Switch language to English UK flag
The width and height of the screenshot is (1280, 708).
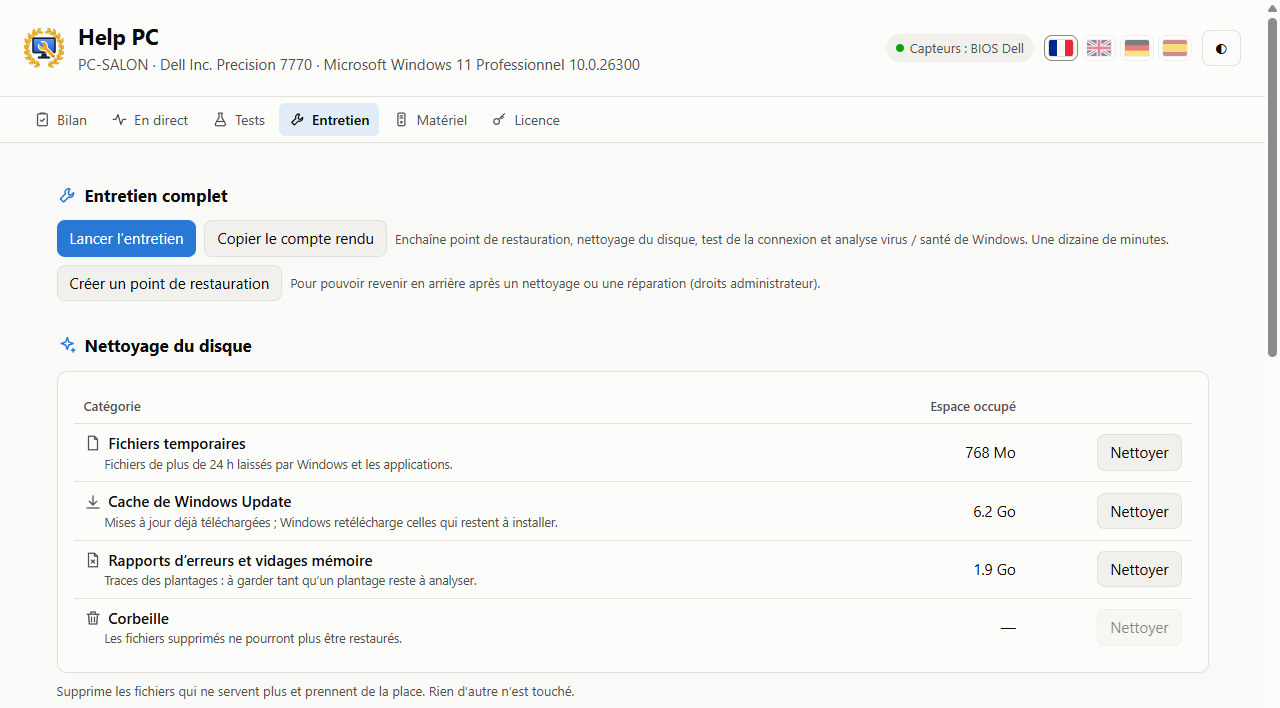(1099, 48)
